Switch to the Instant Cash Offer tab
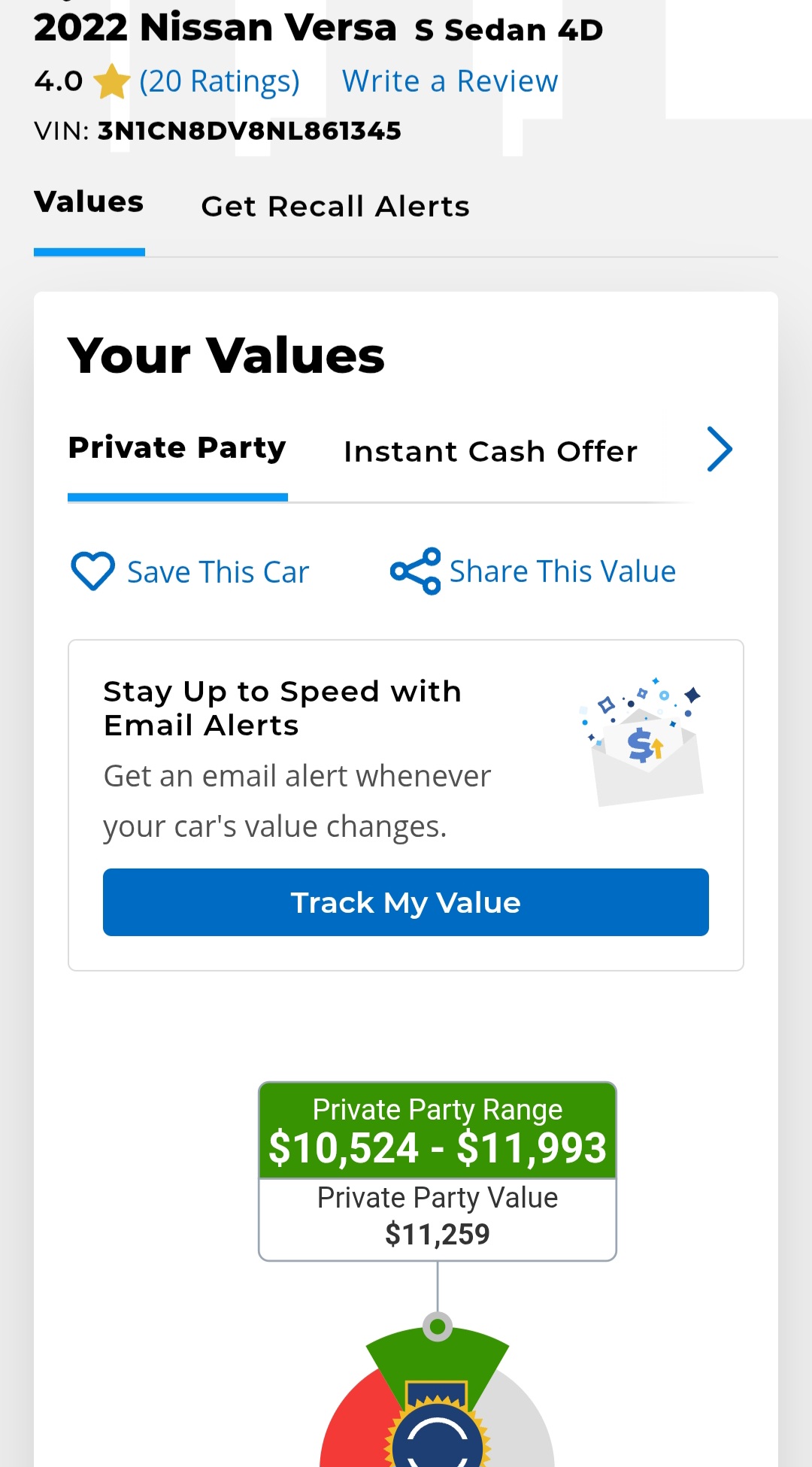The image size is (812, 1467). coord(490,452)
